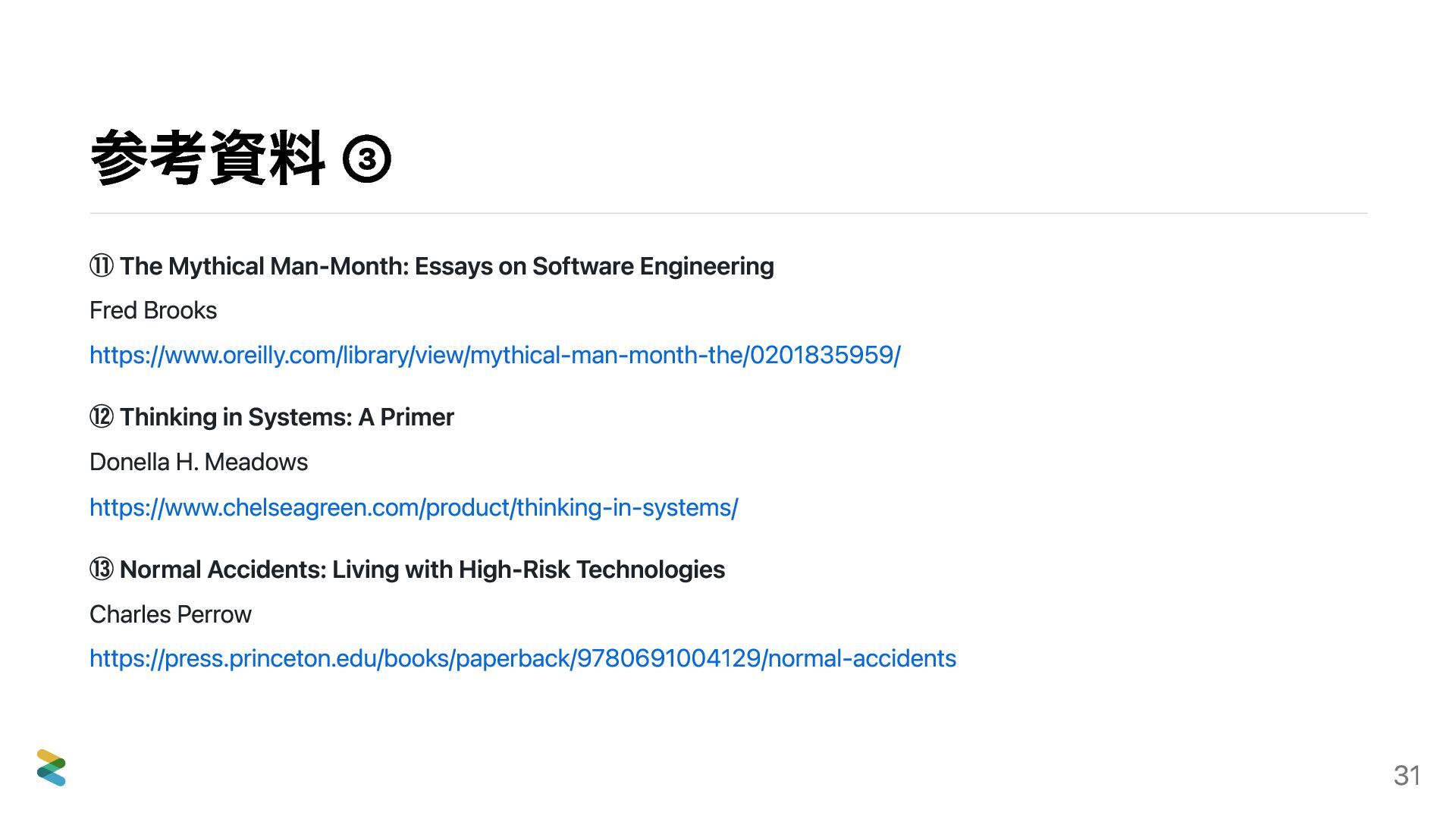Click author name Fred Brooks
Image resolution: width=1456 pixels, height=819 pixels.
(x=153, y=311)
